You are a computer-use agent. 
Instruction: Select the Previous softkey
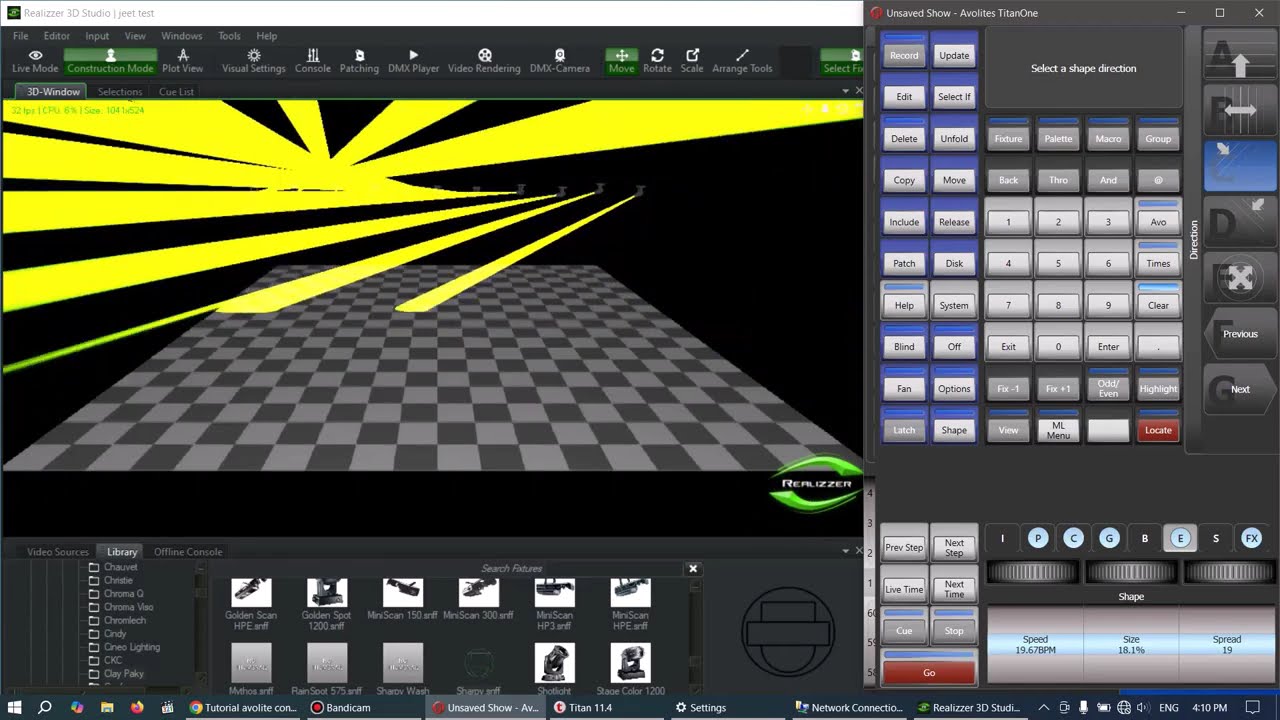point(1240,334)
